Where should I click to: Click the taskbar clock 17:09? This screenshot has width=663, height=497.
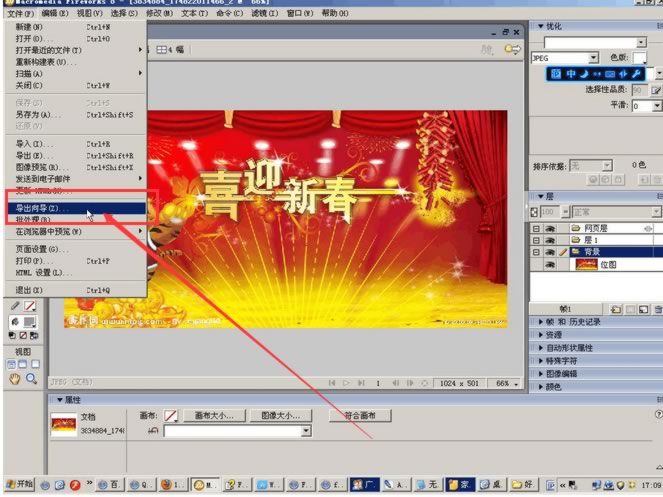pyautogui.click(x=652, y=485)
